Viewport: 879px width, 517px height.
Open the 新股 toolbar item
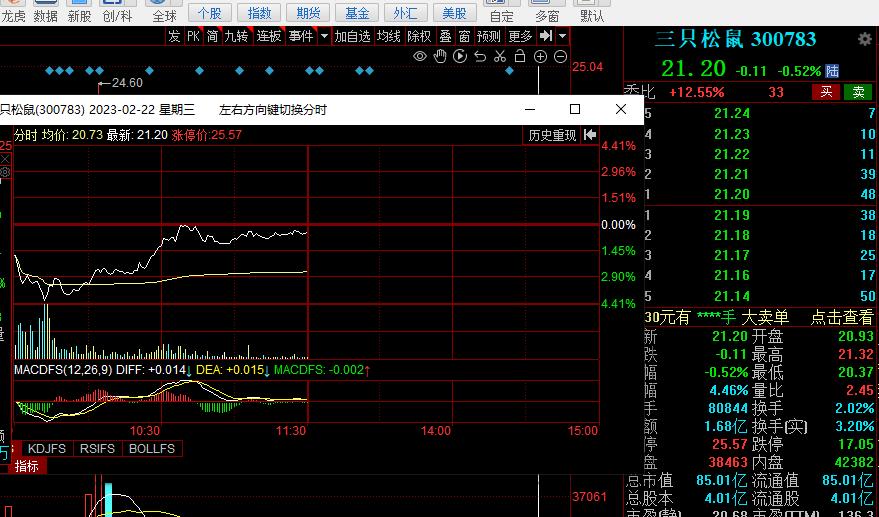79,12
